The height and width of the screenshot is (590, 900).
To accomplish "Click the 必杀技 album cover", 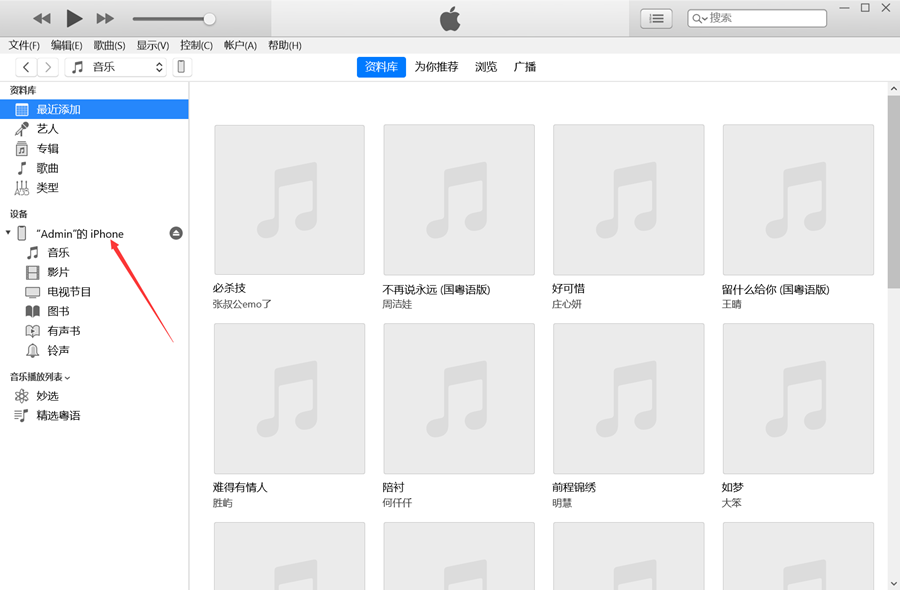I will coord(289,200).
